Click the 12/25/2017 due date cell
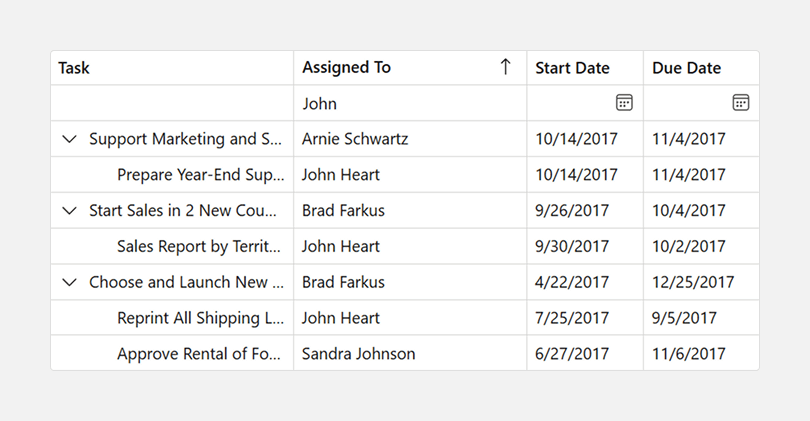810x421 pixels. coord(693,283)
